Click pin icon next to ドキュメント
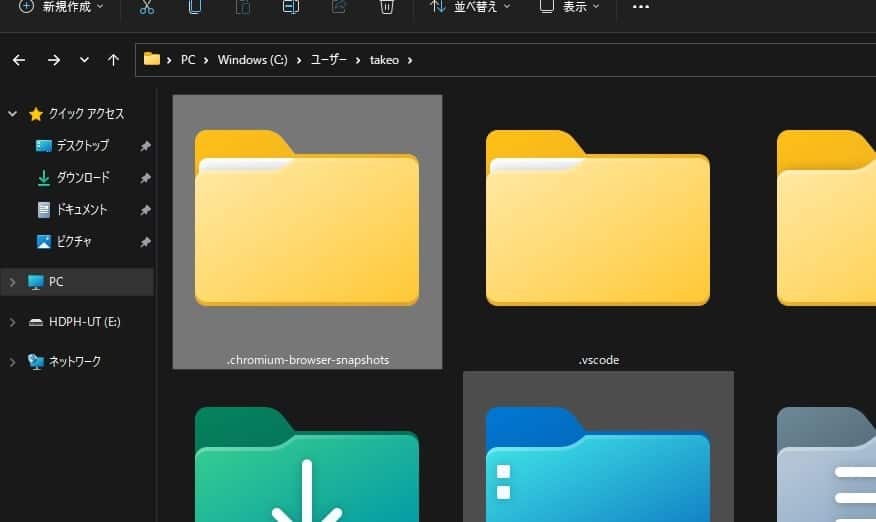 [x=145, y=210]
